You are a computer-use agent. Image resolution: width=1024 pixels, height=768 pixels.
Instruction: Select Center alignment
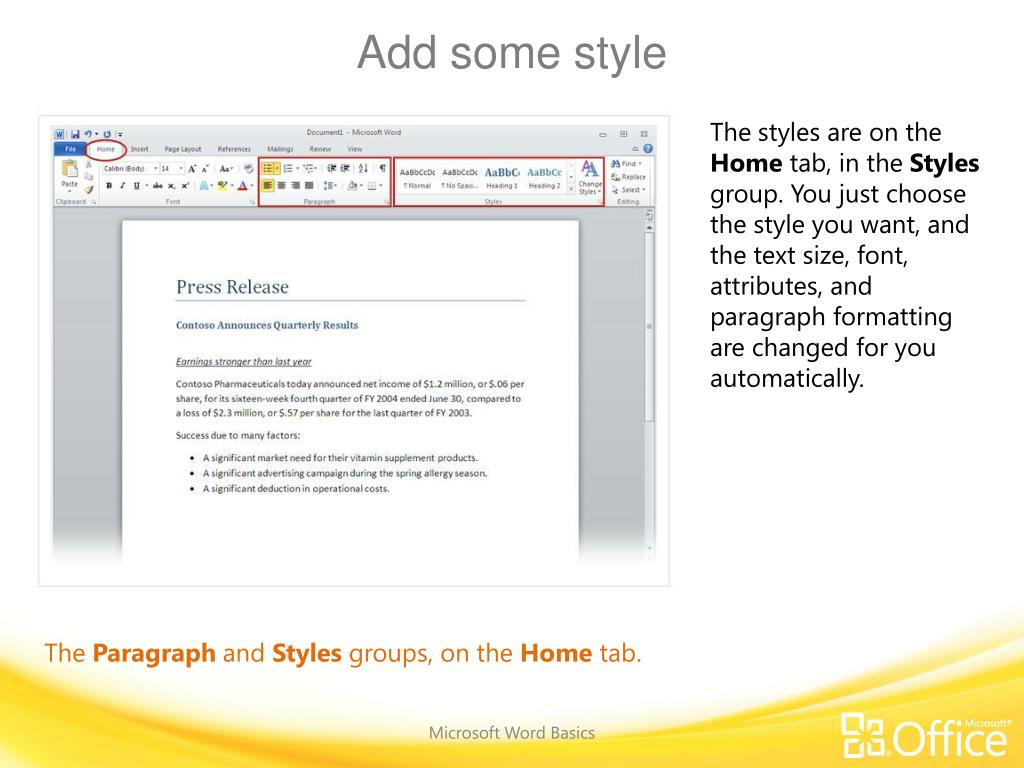pos(281,185)
